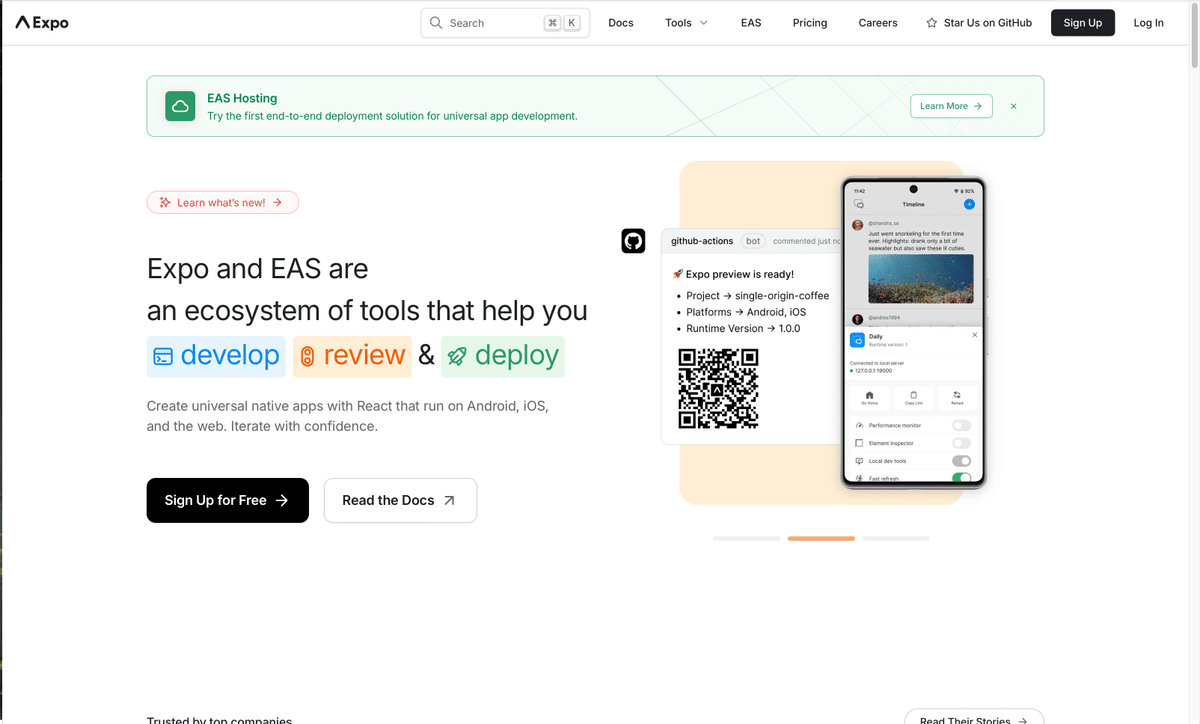Click Star Us on GitHub
1200x724 pixels.
point(978,23)
